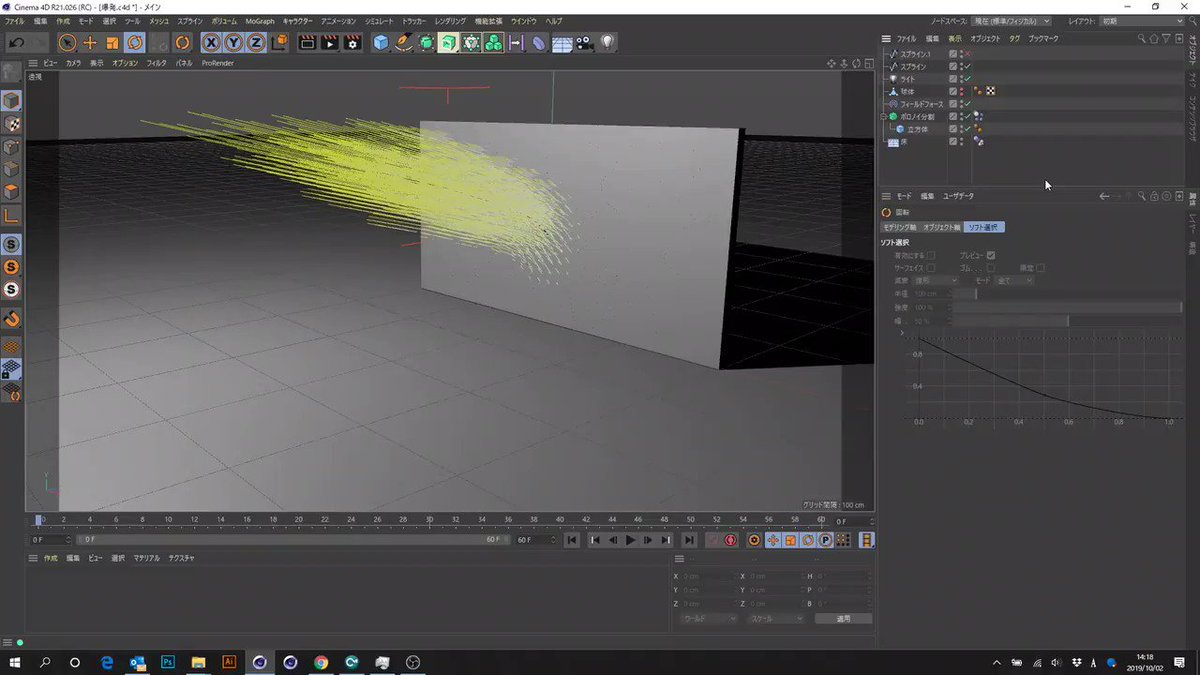
Task: Toggle 限定 checkbox
Action: click(x=1040, y=268)
